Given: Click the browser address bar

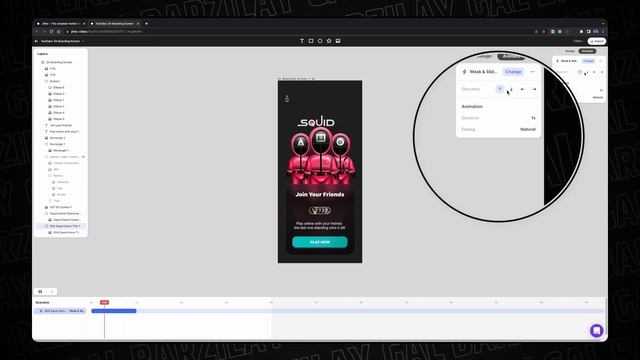Looking at the screenshot, I should coord(298,31).
